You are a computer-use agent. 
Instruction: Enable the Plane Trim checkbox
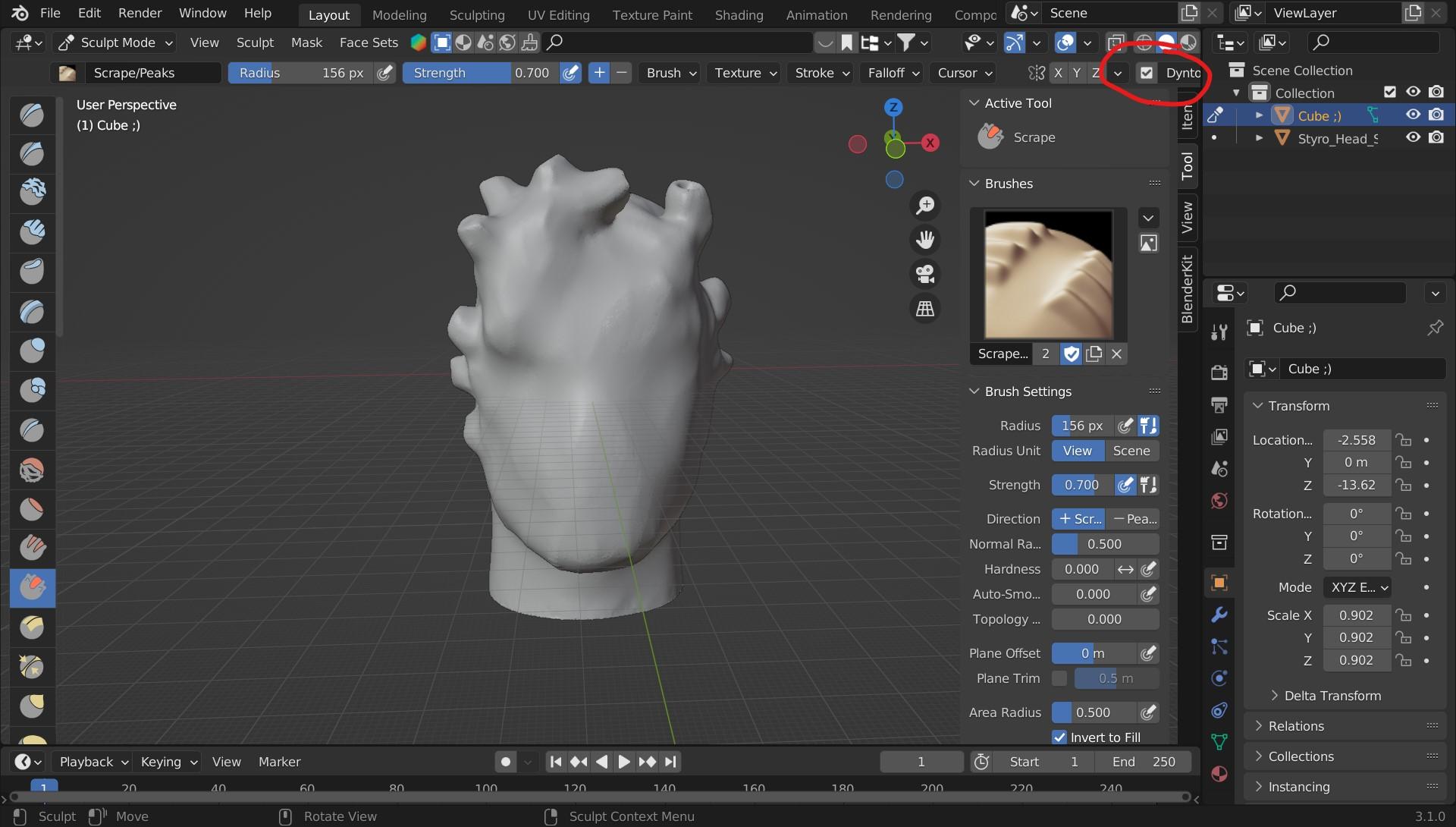[x=1059, y=678]
